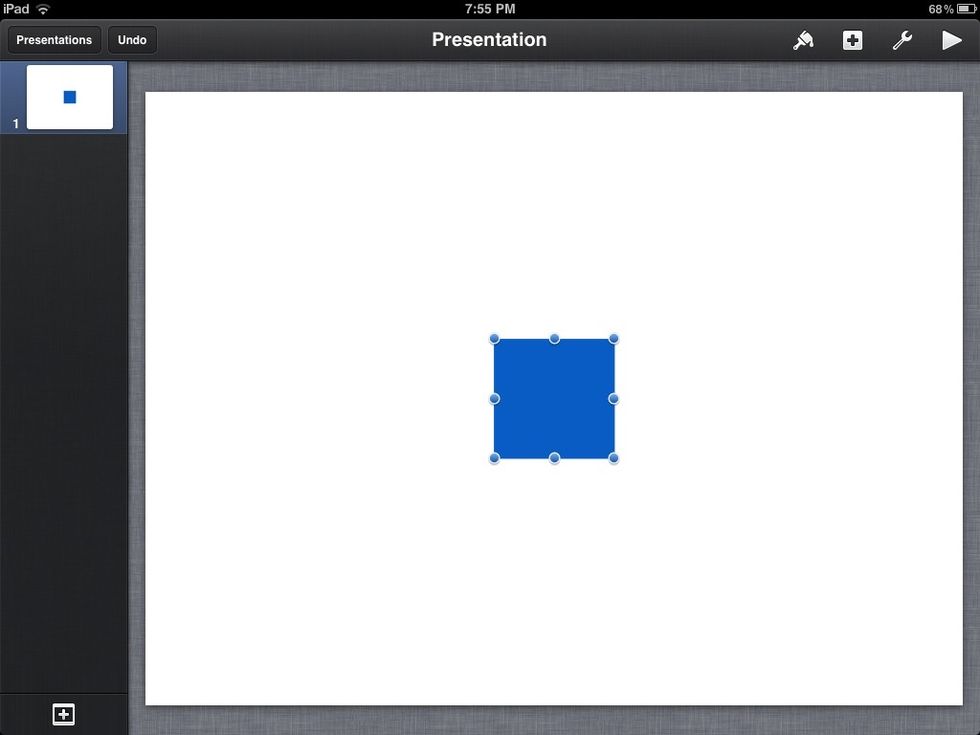Go back to Presentations
Screen dimensions: 980x735
click(x=54, y=40)
